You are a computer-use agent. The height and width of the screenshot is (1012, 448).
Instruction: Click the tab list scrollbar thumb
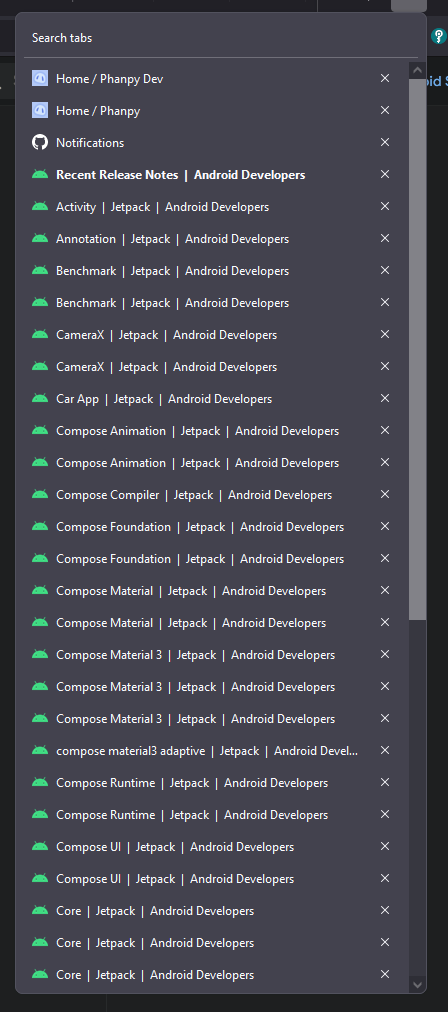pos(417,349)
